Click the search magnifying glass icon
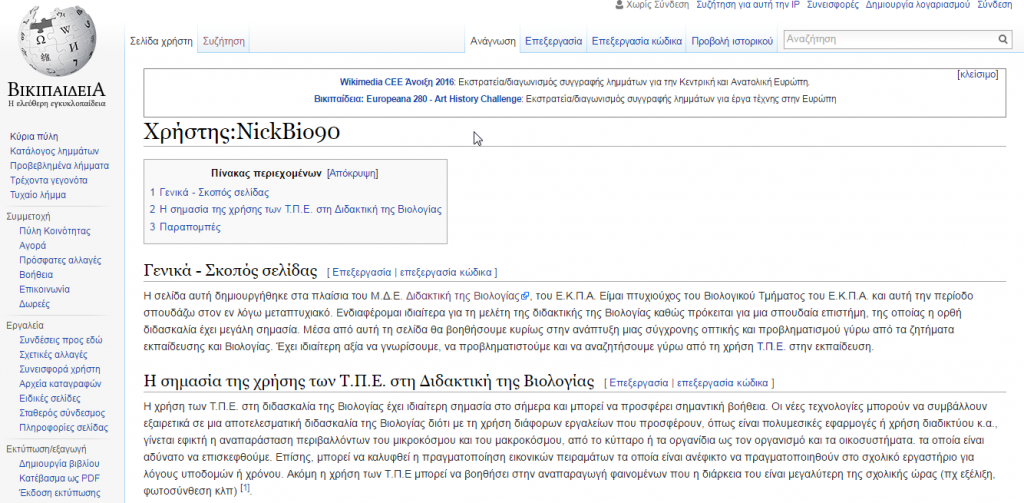The width and height of the screenshot is (1024, 503). pyautogui.click(x=1003, y=40)
